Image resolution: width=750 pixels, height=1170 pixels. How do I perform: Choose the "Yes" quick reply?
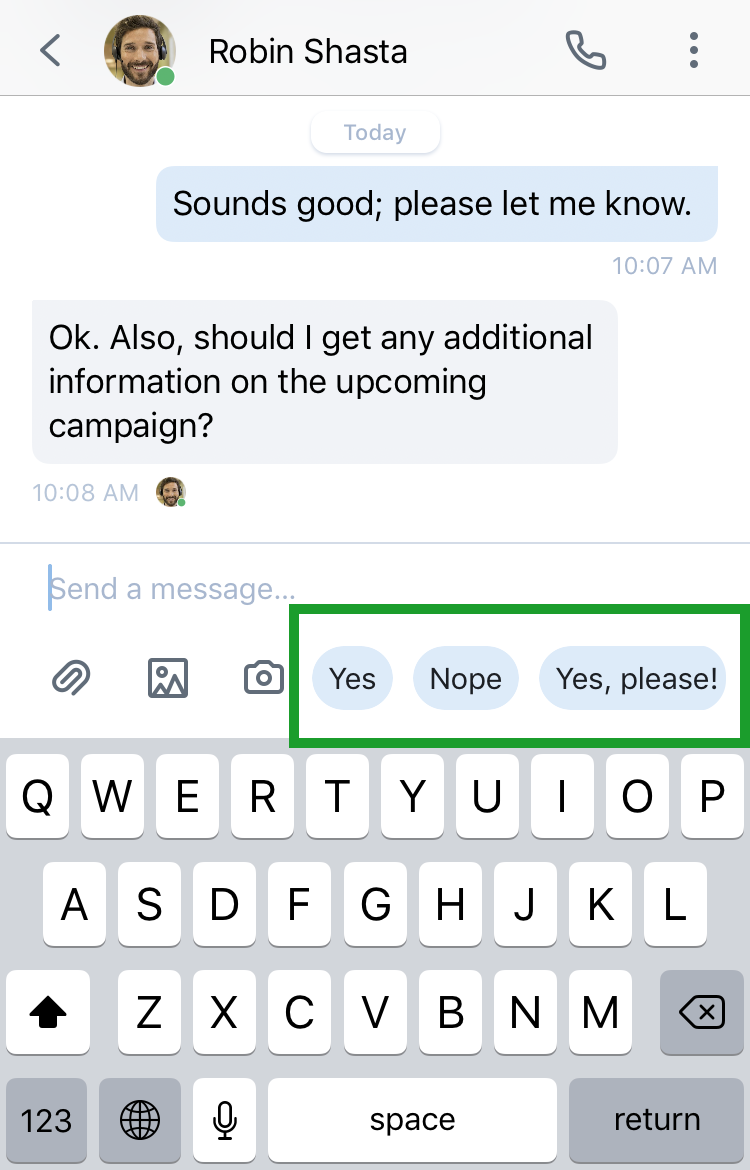352,678
